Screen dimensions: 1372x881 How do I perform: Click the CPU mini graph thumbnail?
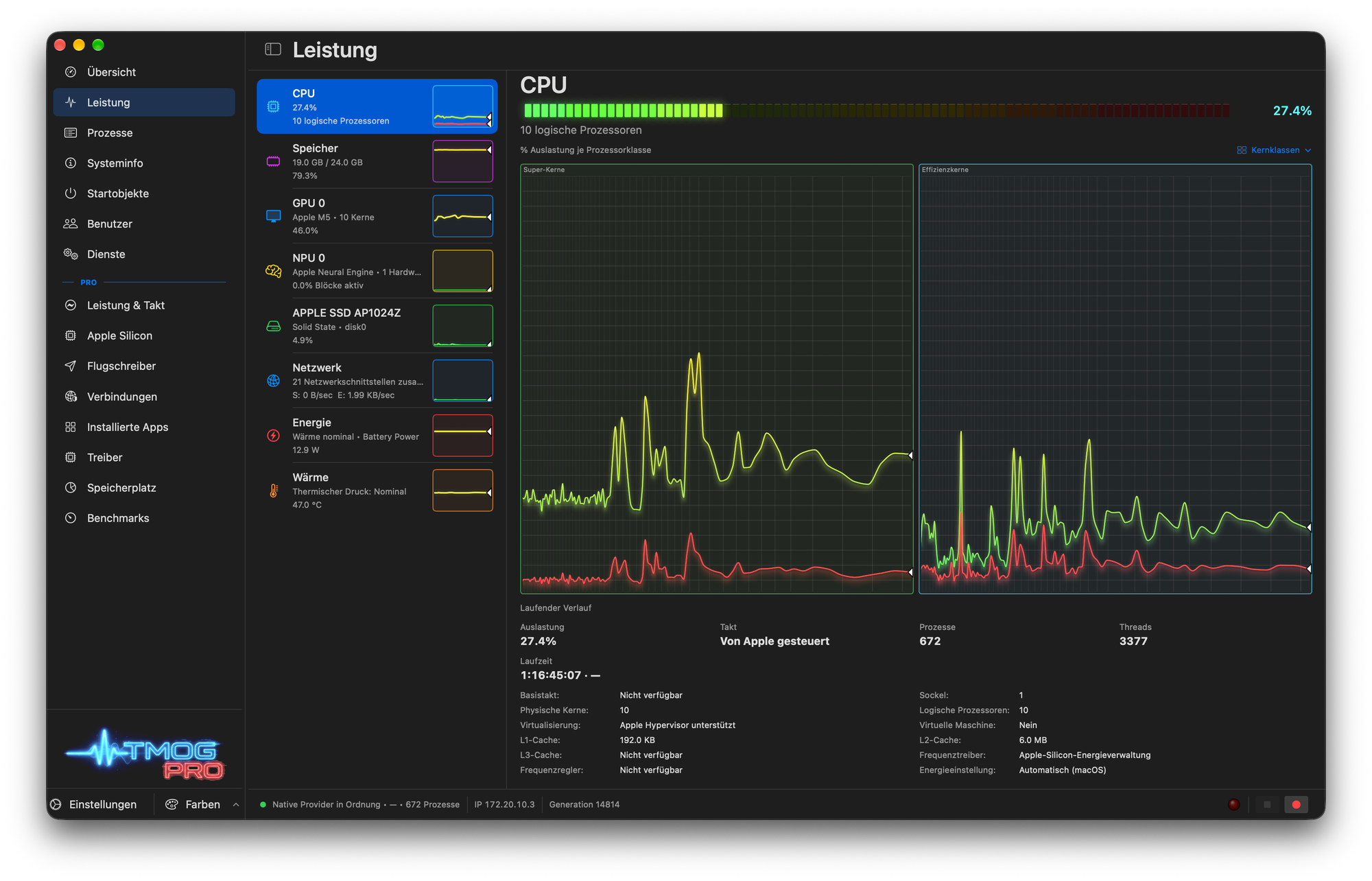(x=462, y=106)
